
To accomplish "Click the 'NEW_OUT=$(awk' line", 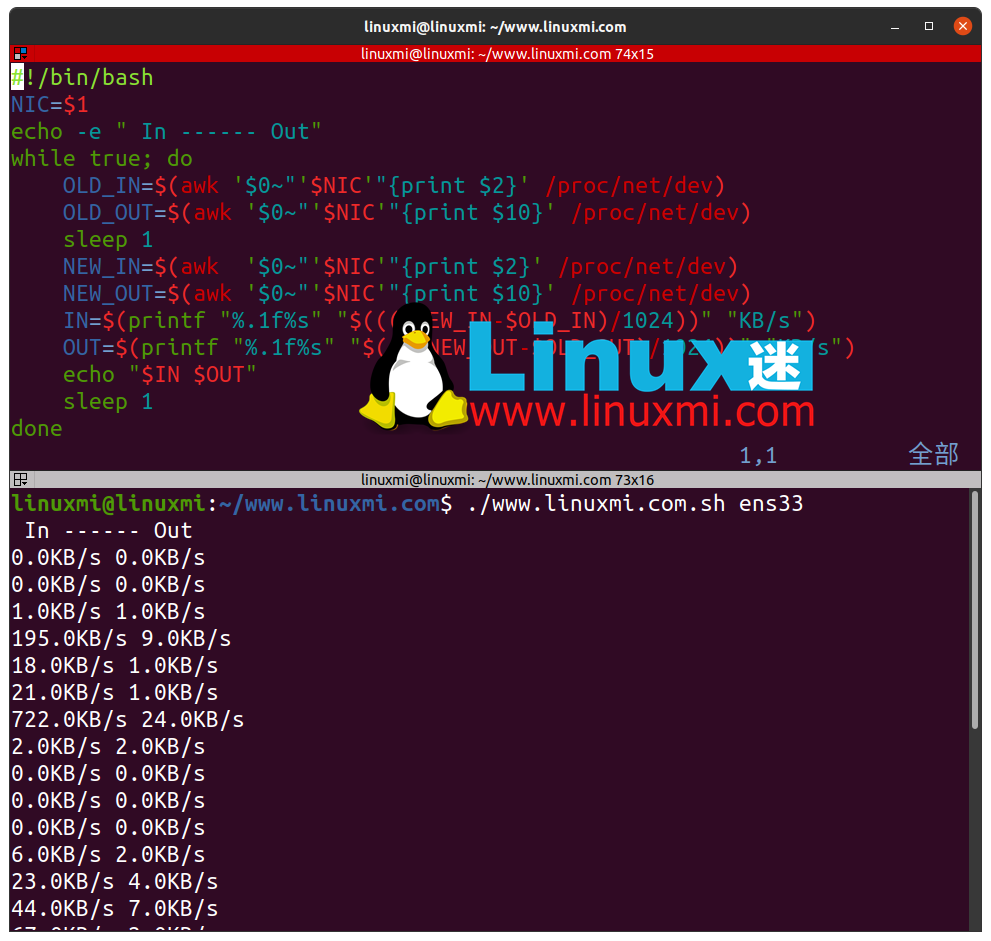I will click(406, 294).
